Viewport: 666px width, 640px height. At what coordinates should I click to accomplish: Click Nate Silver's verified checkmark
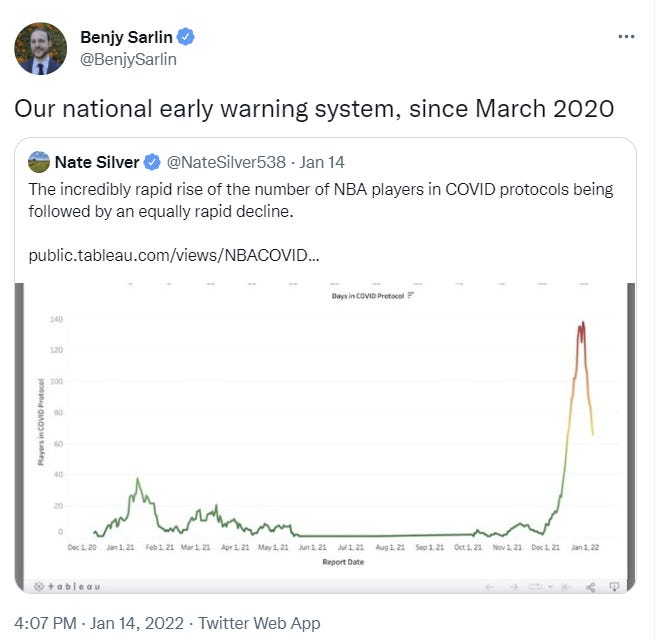[x=153, y=162]
